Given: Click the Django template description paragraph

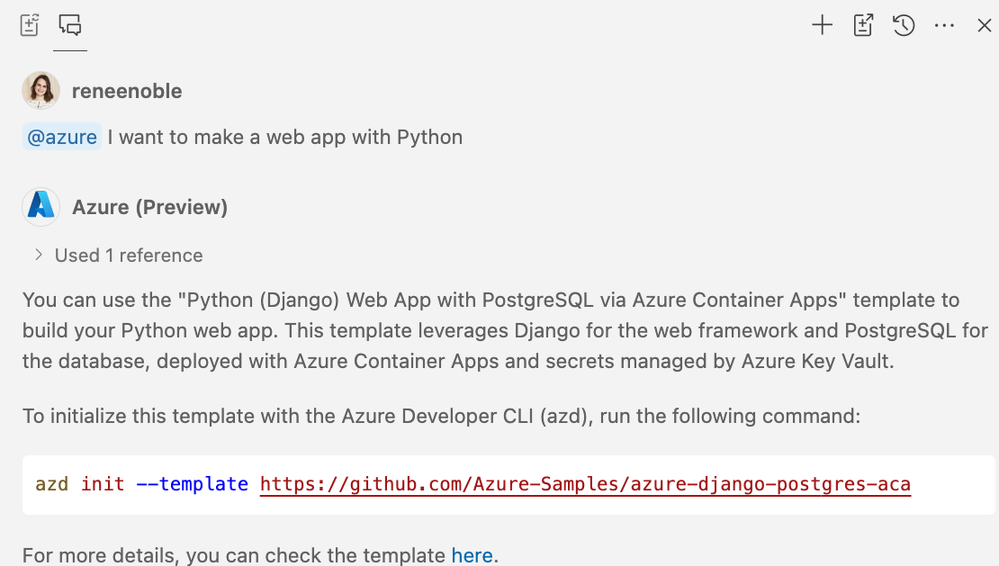Looking at the screenshot, I should coord(490,330).
